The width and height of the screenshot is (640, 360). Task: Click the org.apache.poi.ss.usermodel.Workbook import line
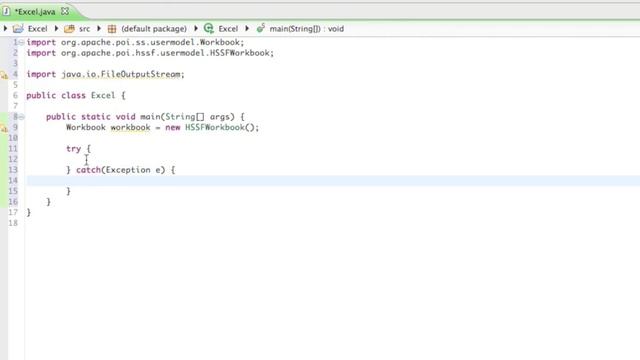pyautogui.click(x=135, y=42)
